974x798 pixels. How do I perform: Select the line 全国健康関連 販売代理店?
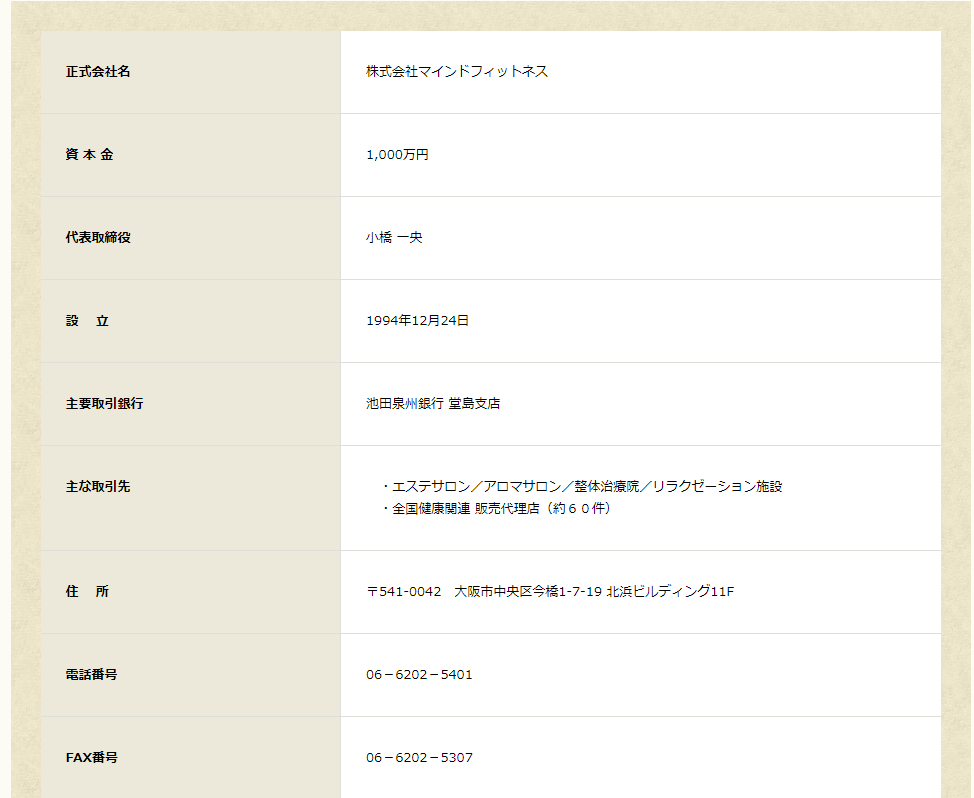[496, 509]
